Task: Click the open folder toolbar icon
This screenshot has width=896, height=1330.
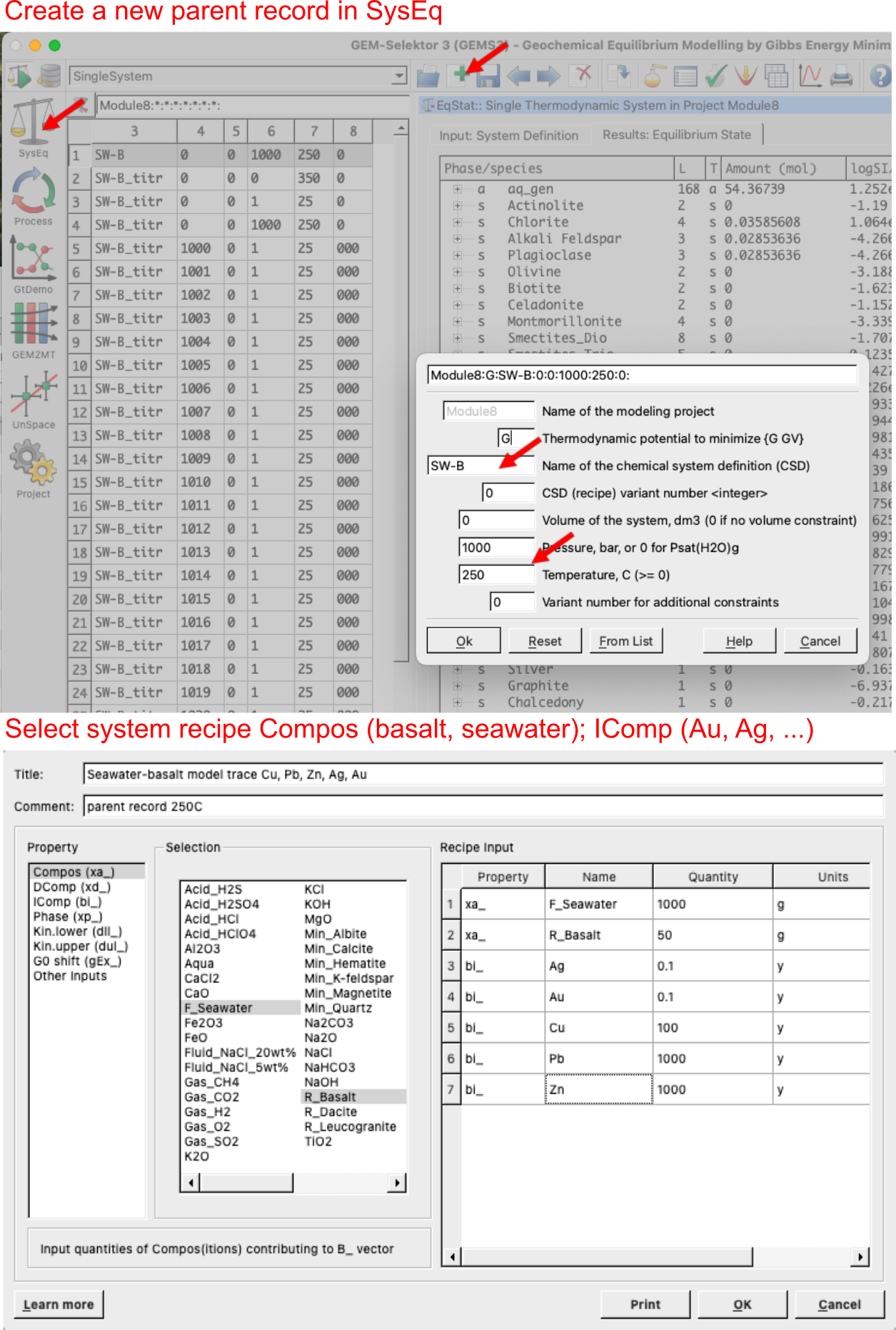Action: click(428, 76)
